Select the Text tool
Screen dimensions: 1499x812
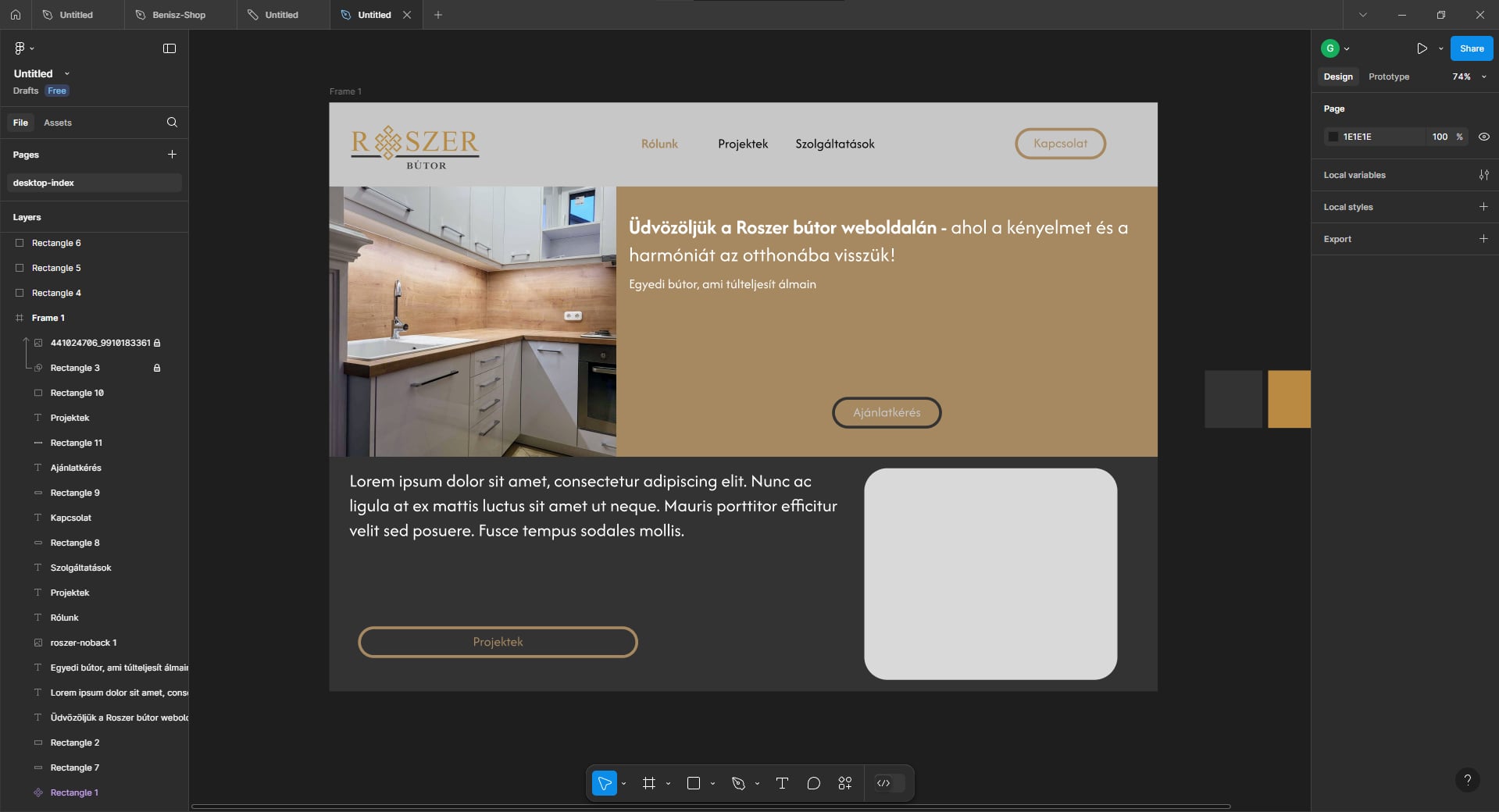click(782, 783)
